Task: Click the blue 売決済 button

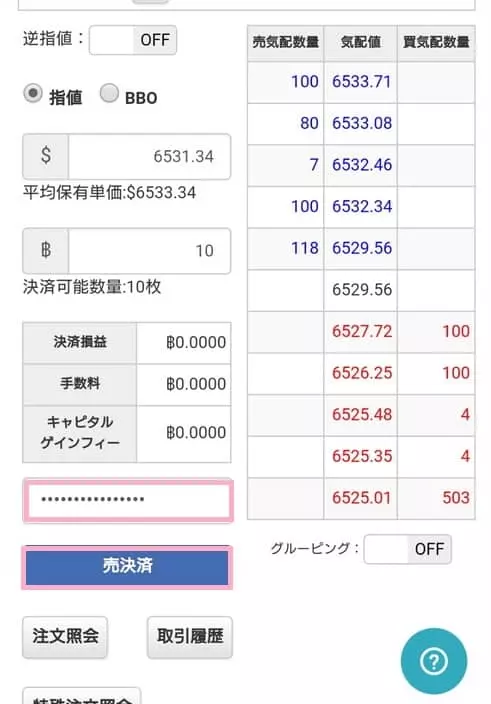Action: 127,566
